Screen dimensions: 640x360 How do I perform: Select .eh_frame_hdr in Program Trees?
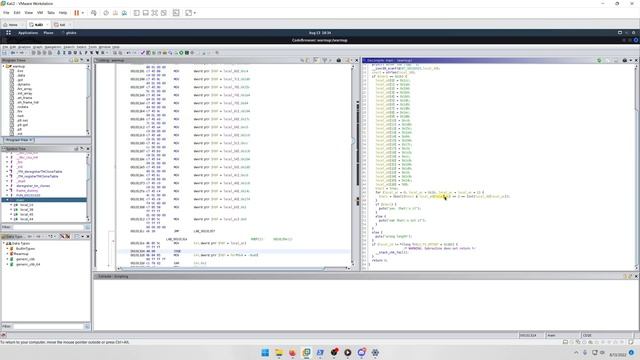pyautogui.click(x=28, y=102)
